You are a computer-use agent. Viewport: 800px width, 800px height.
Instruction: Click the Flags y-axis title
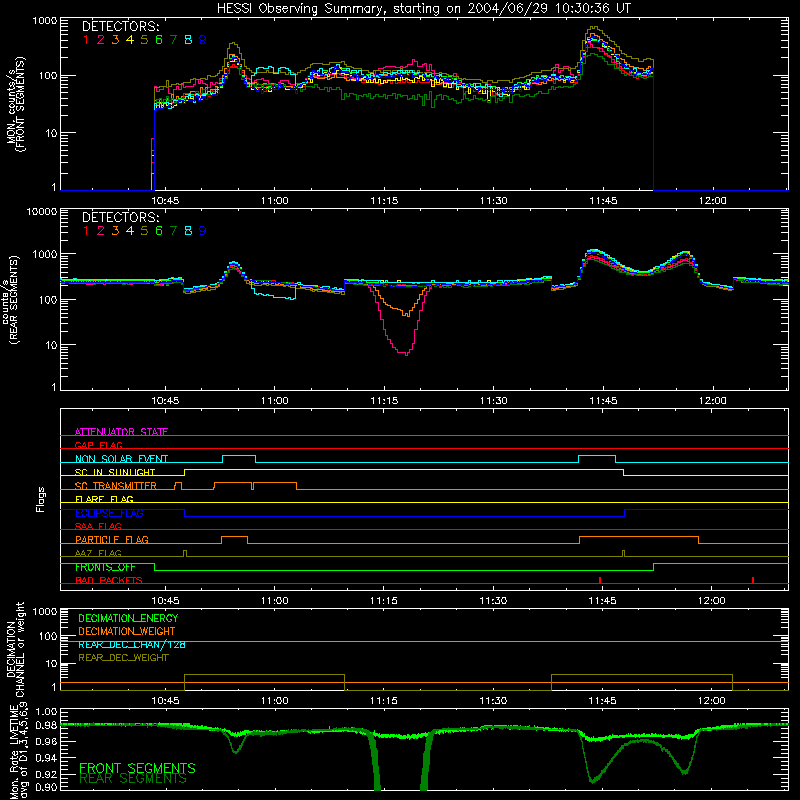(x=41, y=499)
